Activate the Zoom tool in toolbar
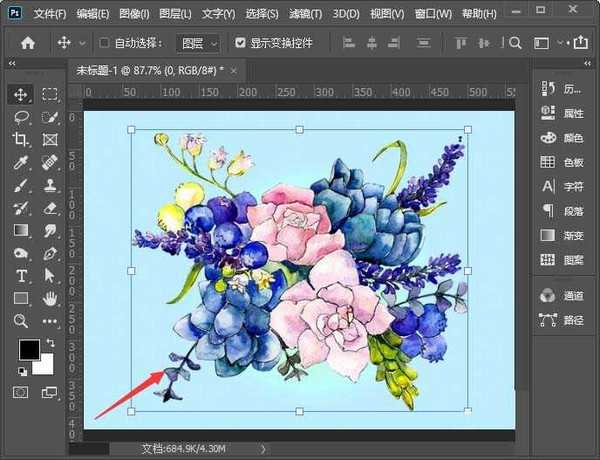Screen dimensions: 600x460 pos(20,321)
